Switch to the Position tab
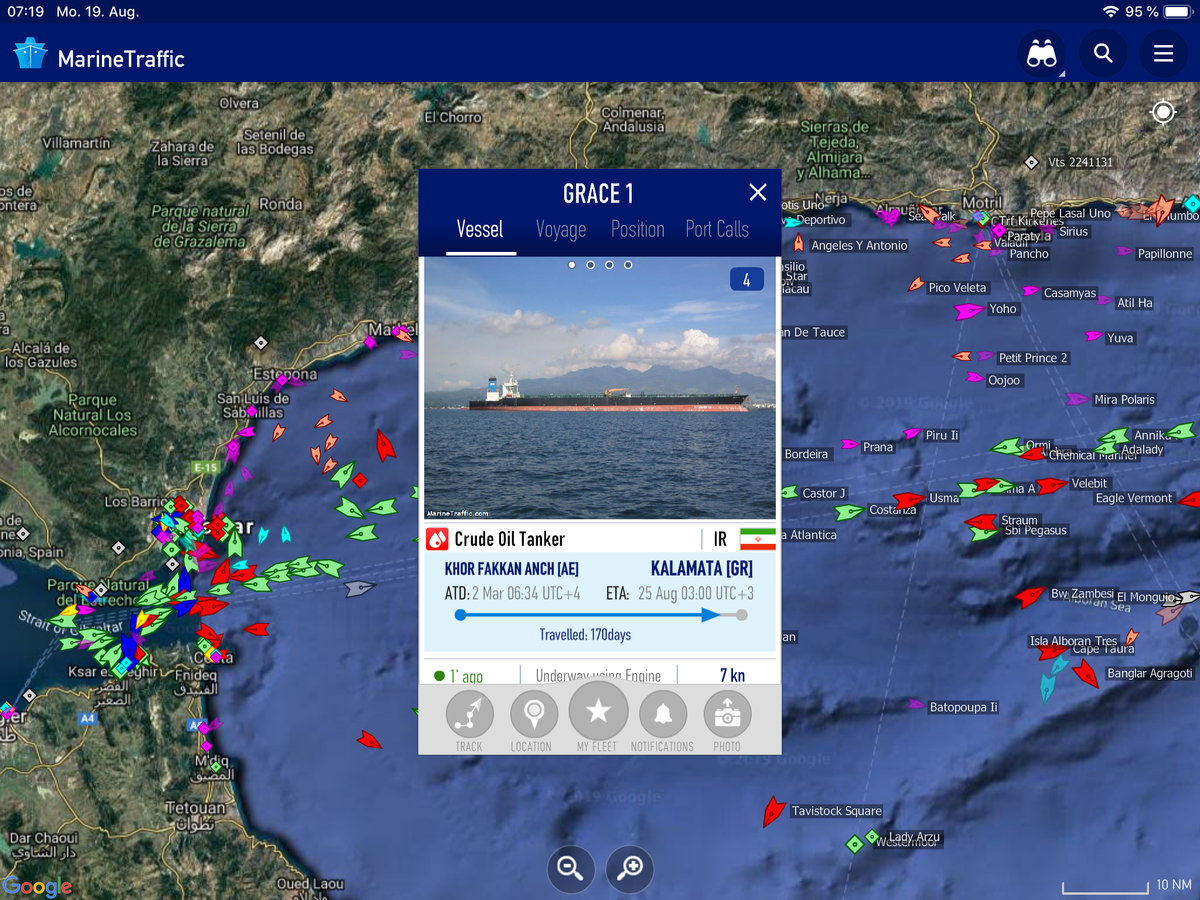The image size is (1200, 900). point(637,230)
